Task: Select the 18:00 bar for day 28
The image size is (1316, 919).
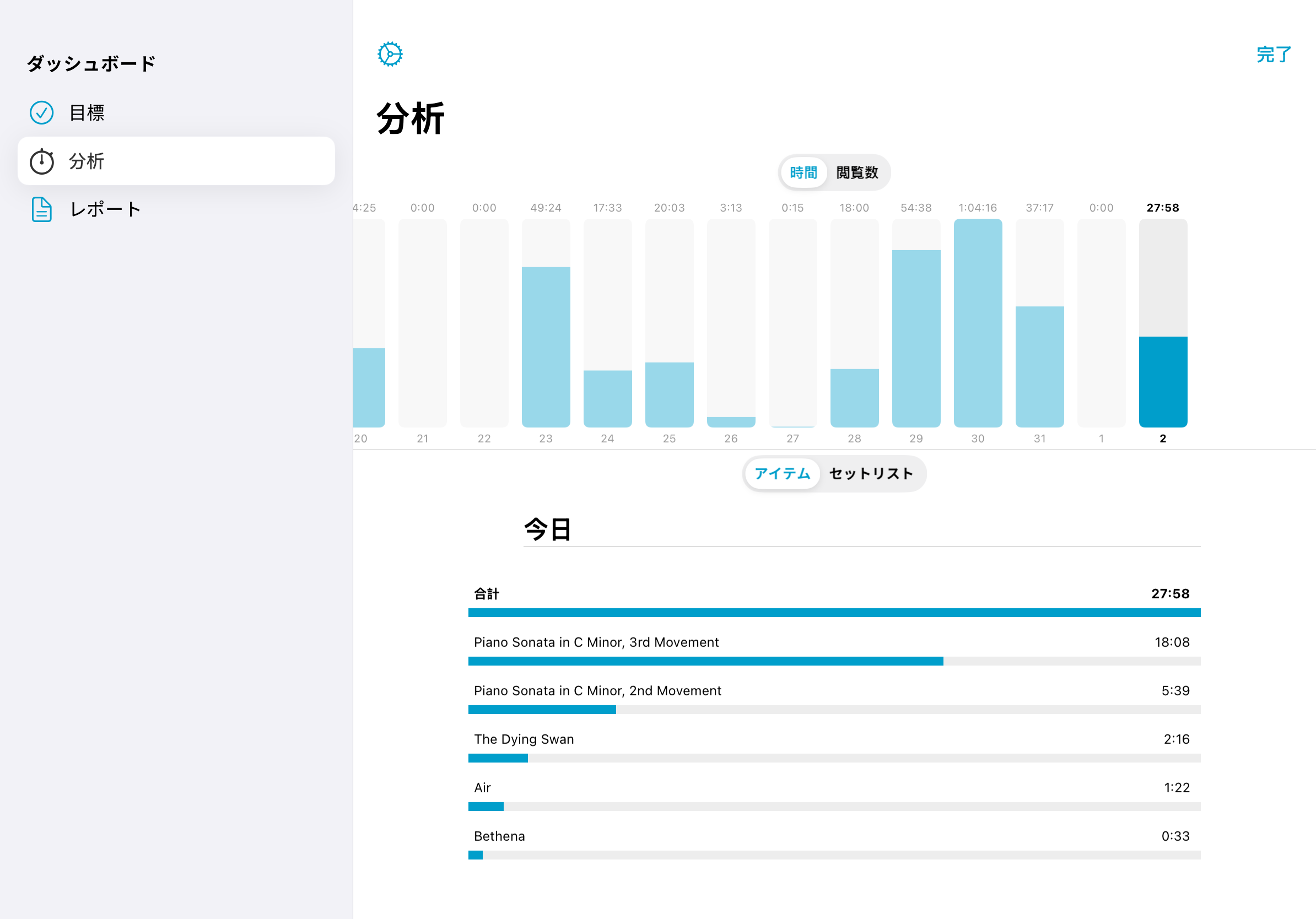Action: click(855, 323)
